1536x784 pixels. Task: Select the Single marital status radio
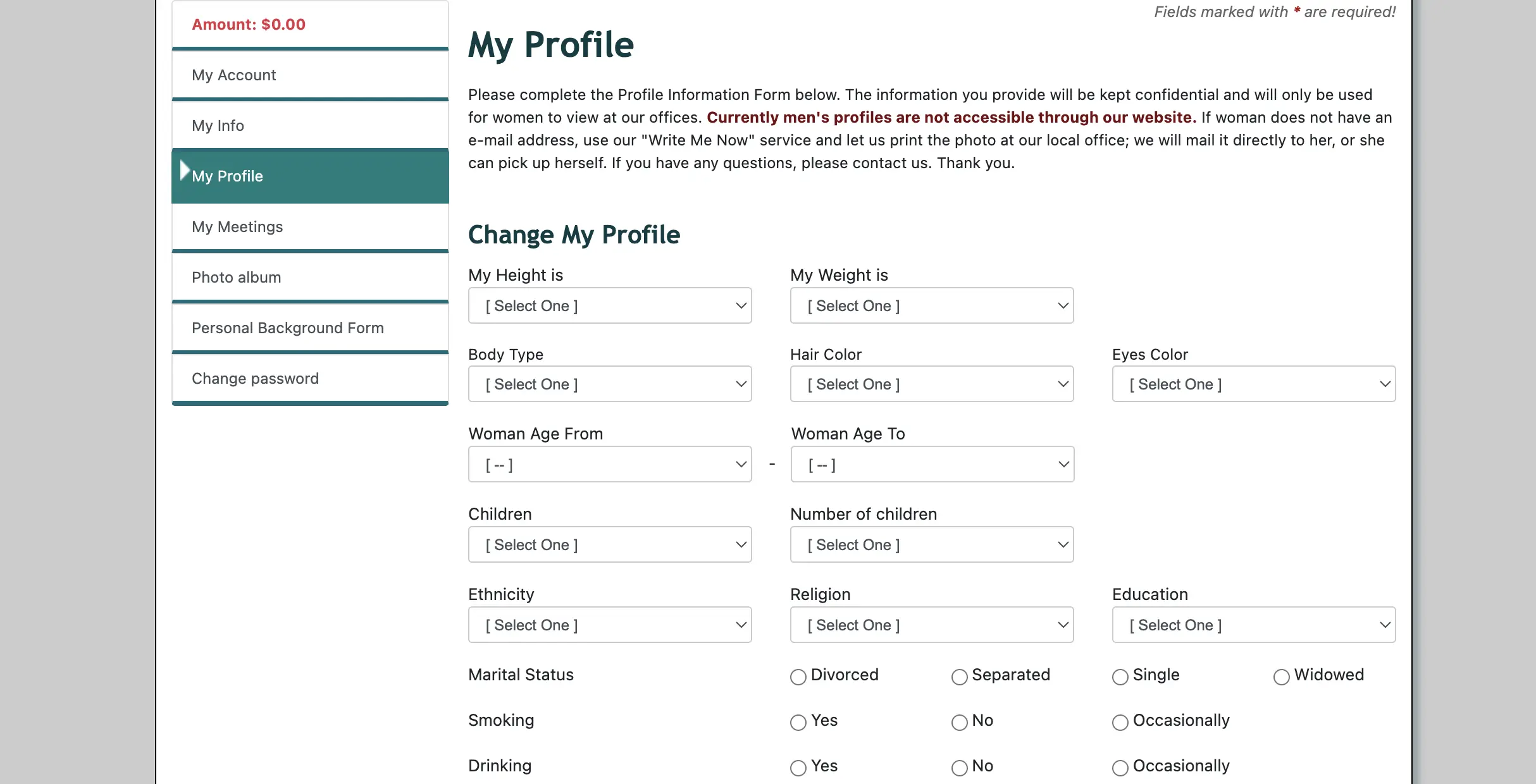click(x=1120, y=677)
